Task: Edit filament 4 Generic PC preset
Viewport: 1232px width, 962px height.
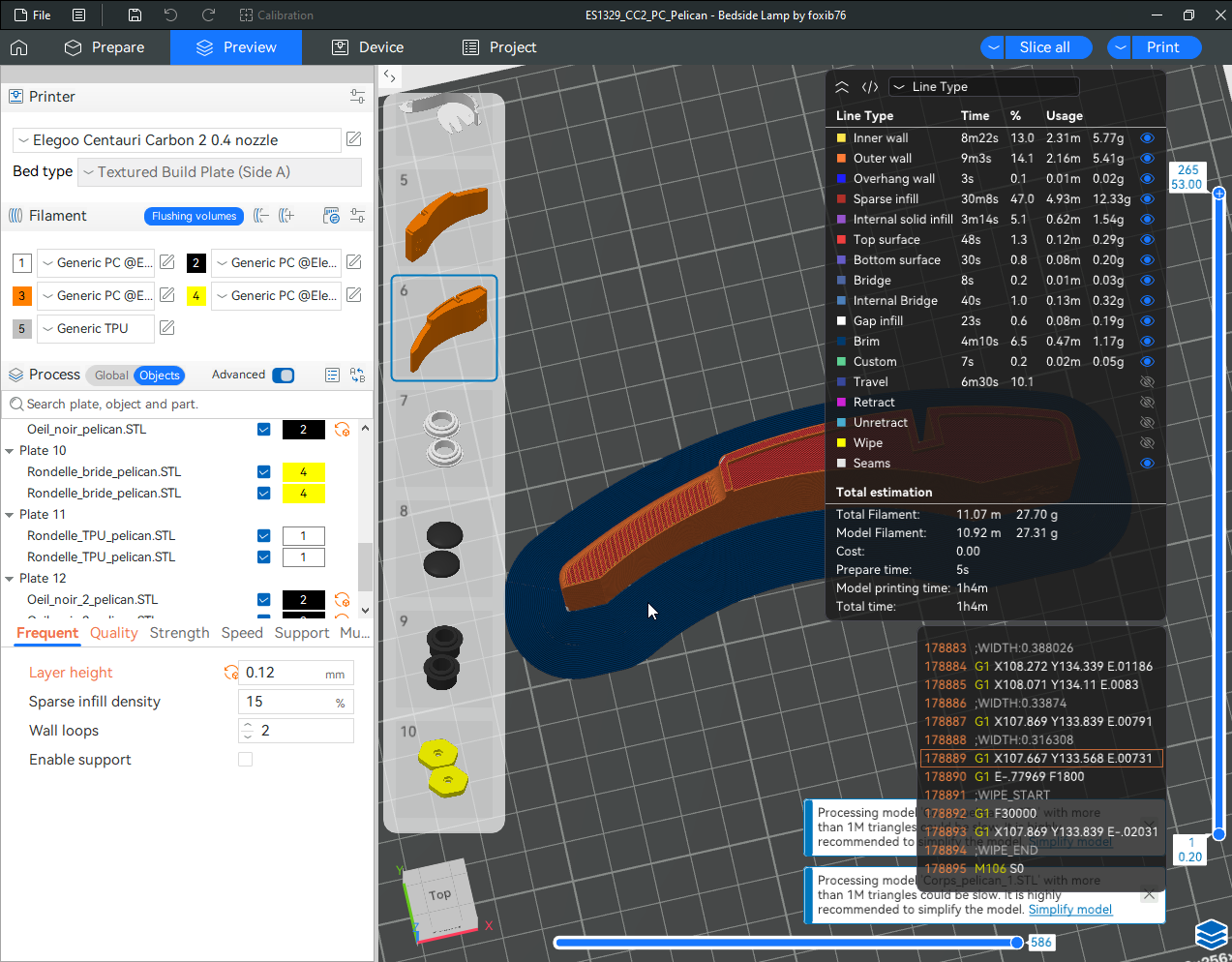Action: click(354, 295)
